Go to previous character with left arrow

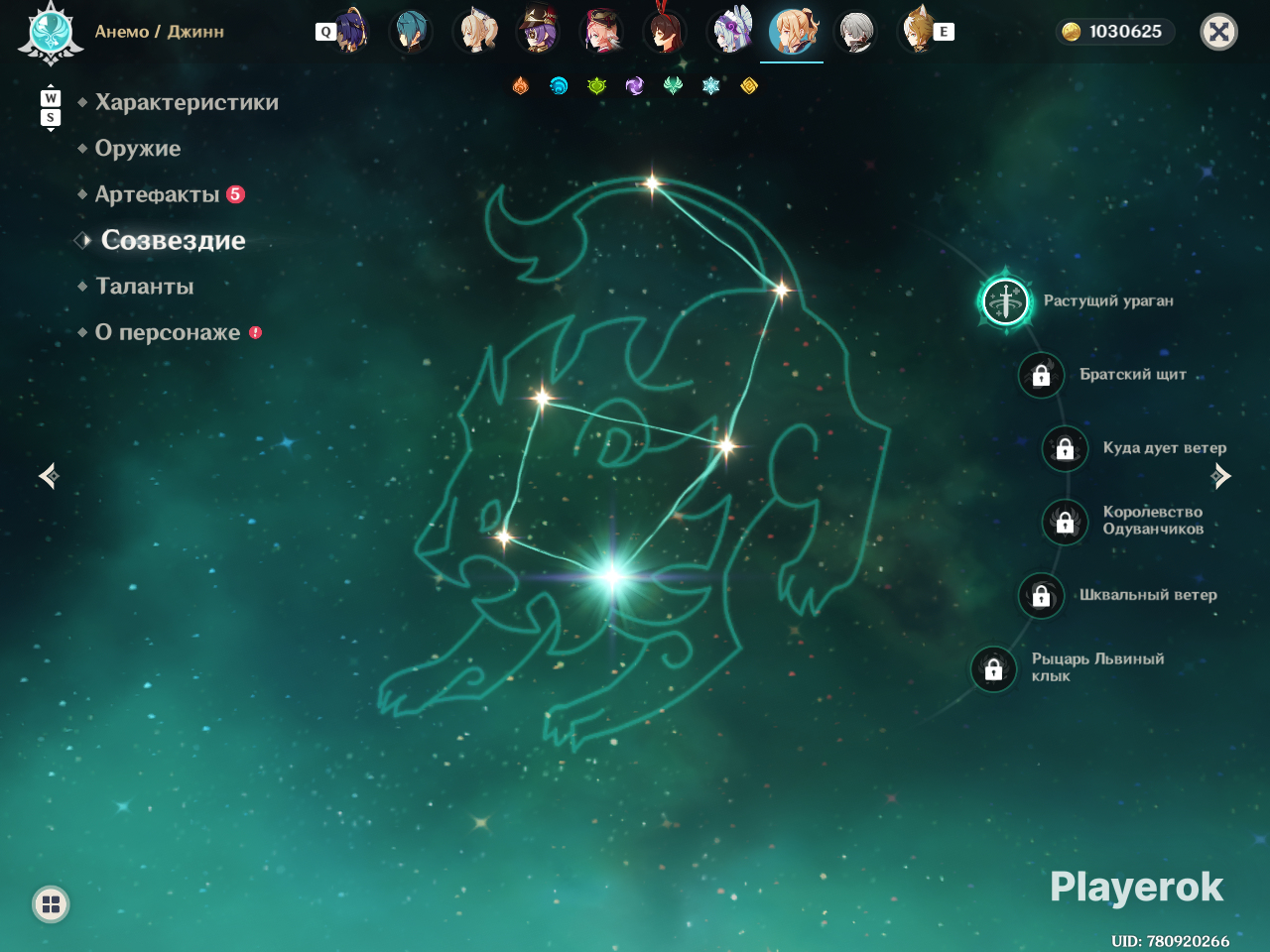coord(49,476)
